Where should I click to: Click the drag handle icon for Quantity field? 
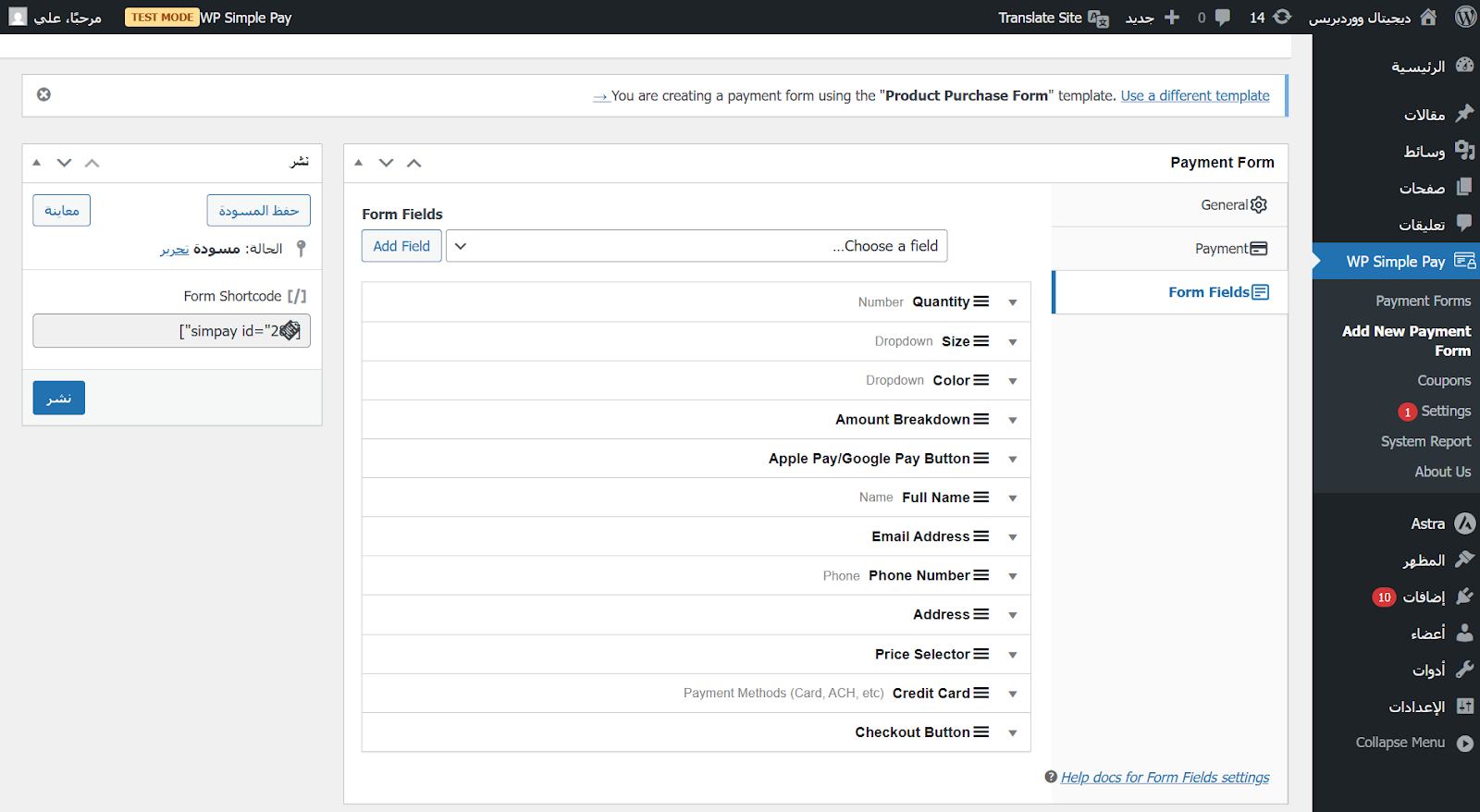981,301
